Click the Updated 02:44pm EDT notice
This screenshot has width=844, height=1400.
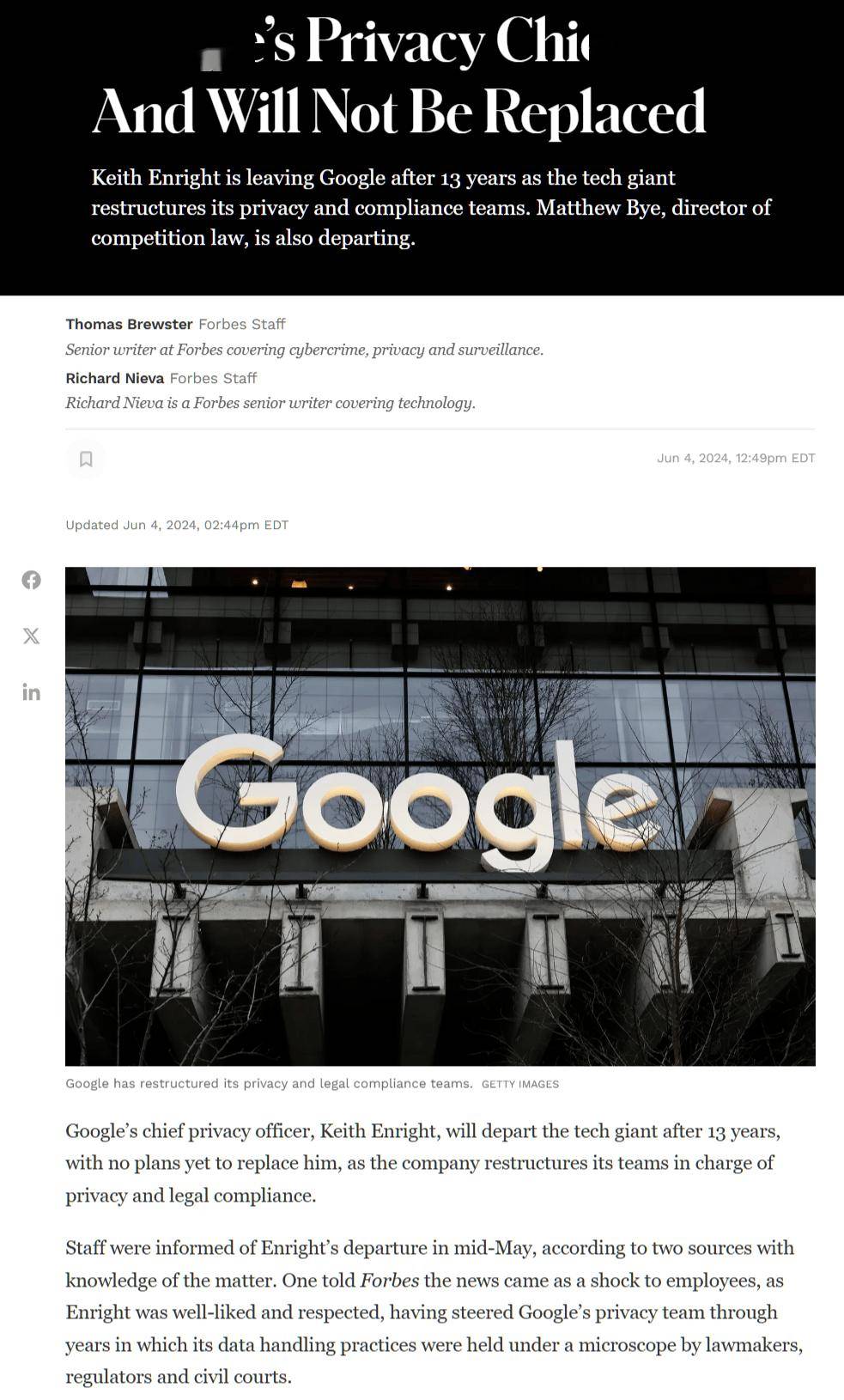coord(177,525)
